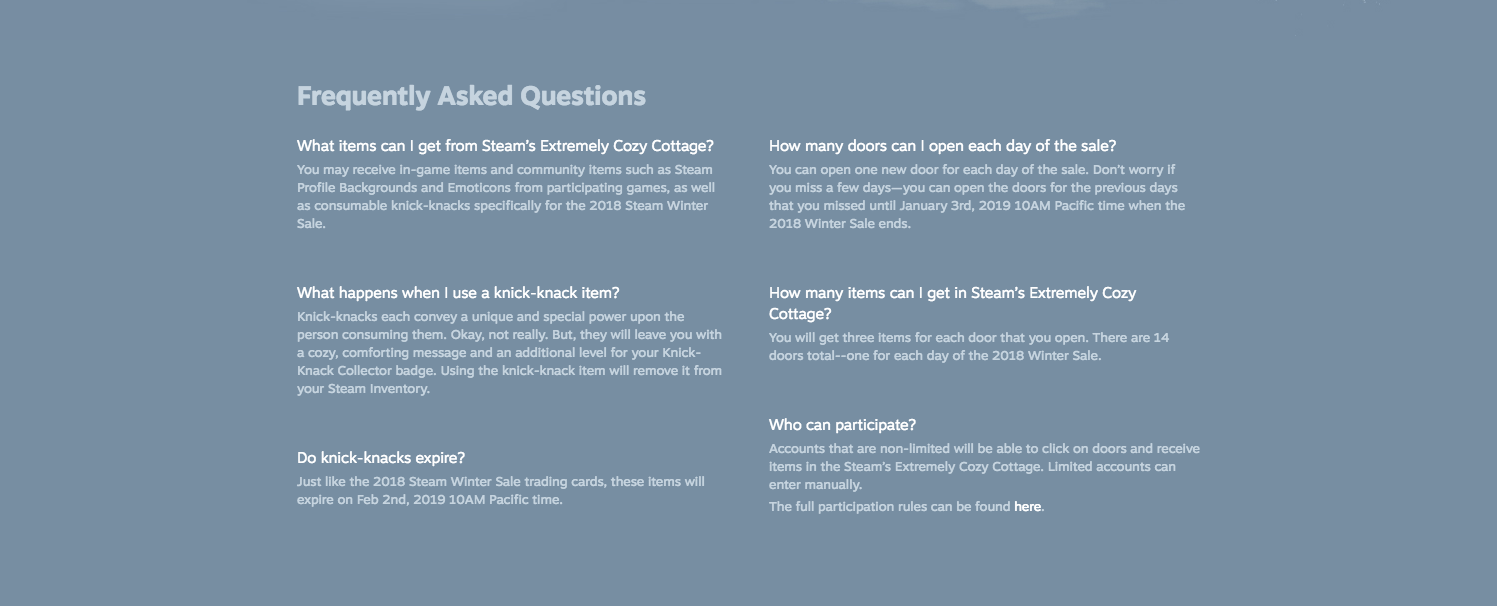
Task: Click the 'Do knick-knacks expire?' question
Action: (x=381, y=458)
